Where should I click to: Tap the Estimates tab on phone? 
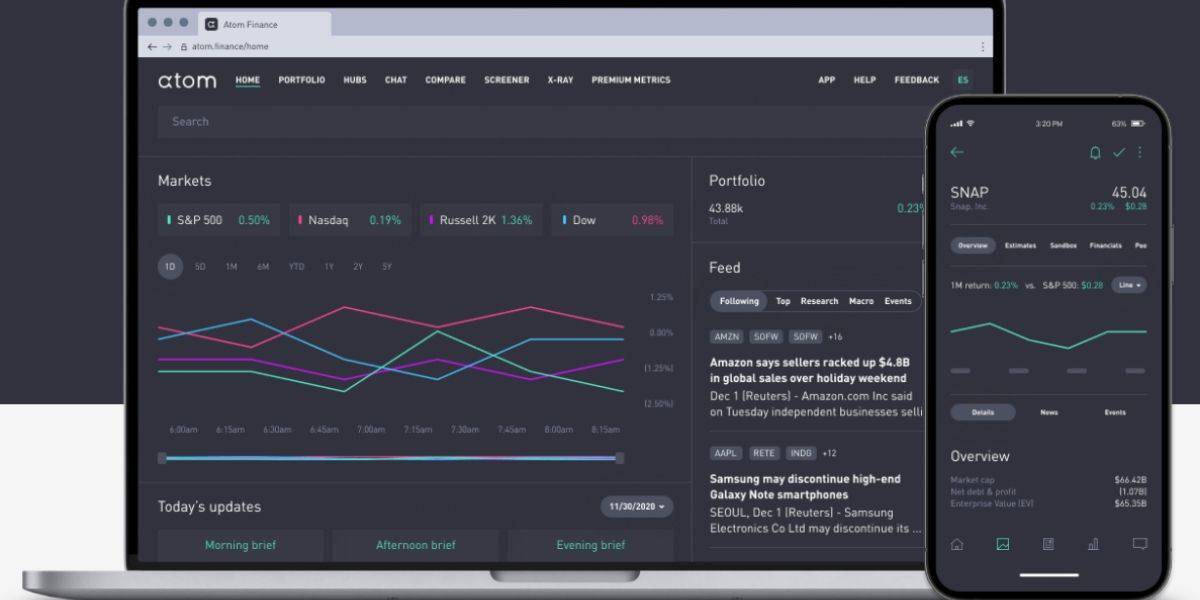point(1020,245)
